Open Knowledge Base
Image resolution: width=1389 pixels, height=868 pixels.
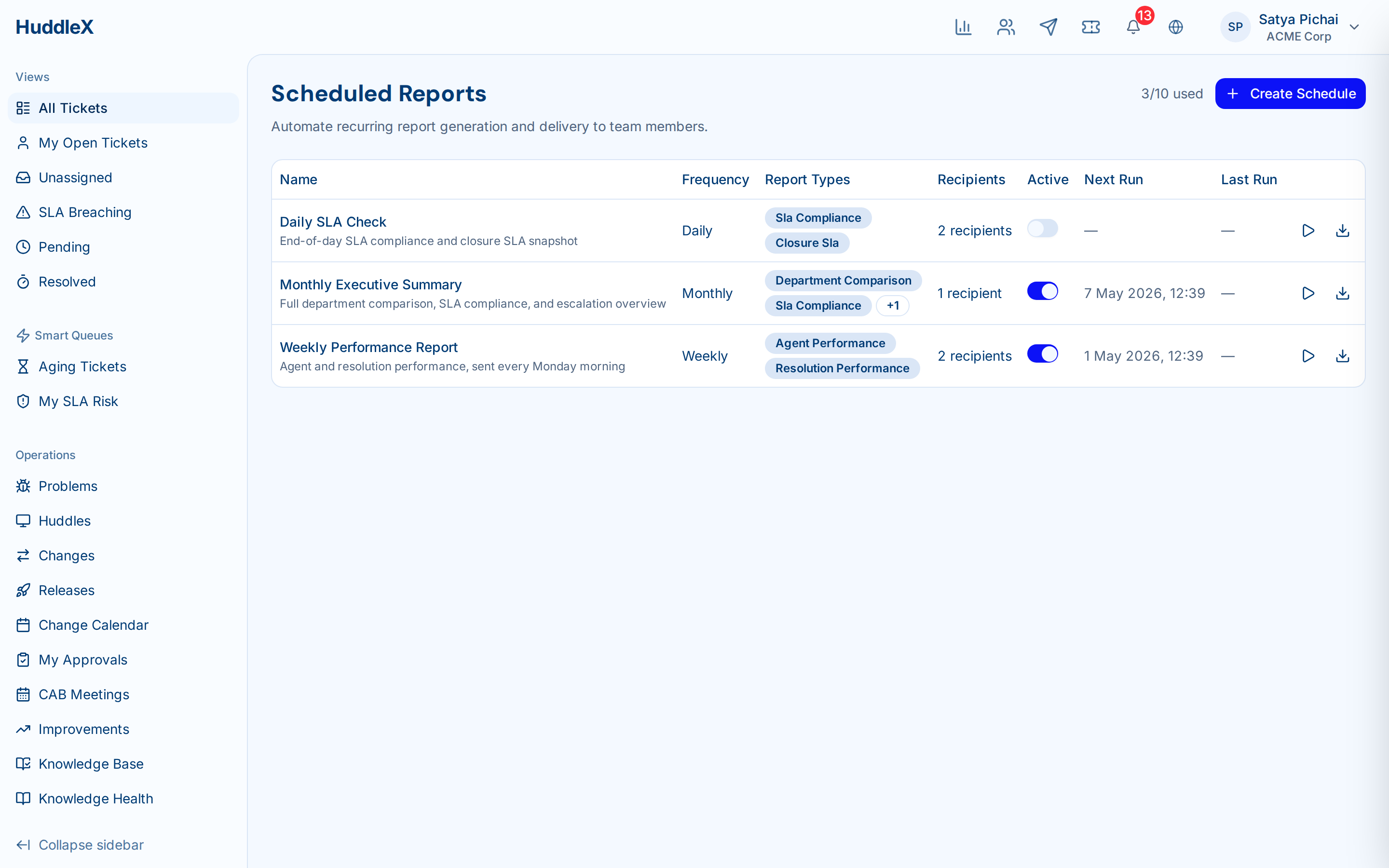coord(123,764)
